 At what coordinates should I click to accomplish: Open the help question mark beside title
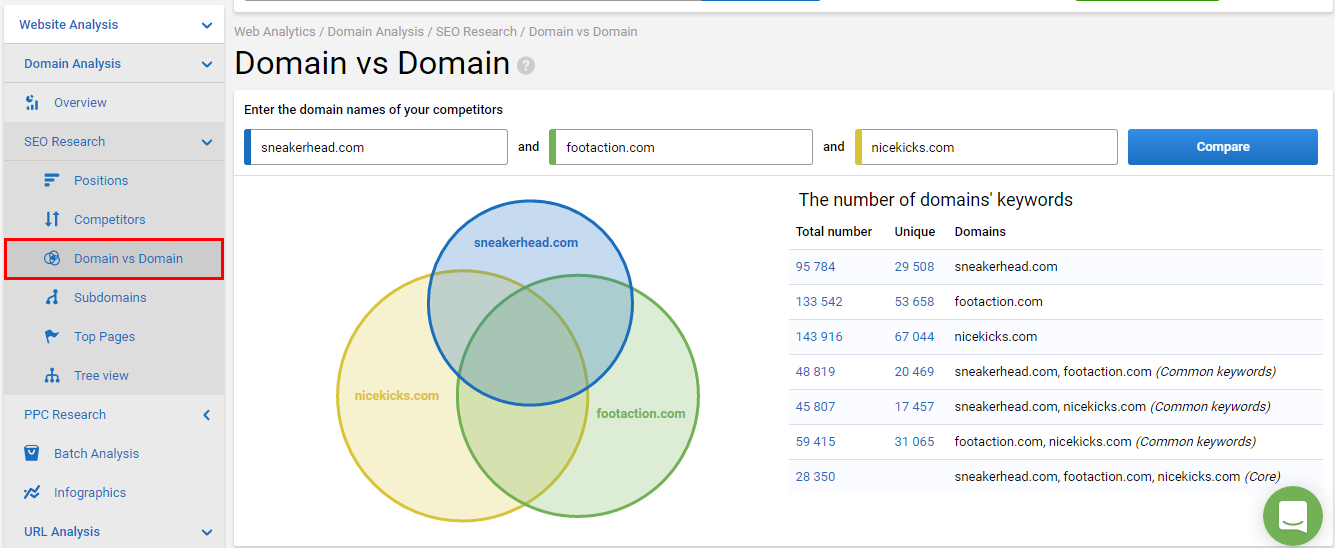526,65
